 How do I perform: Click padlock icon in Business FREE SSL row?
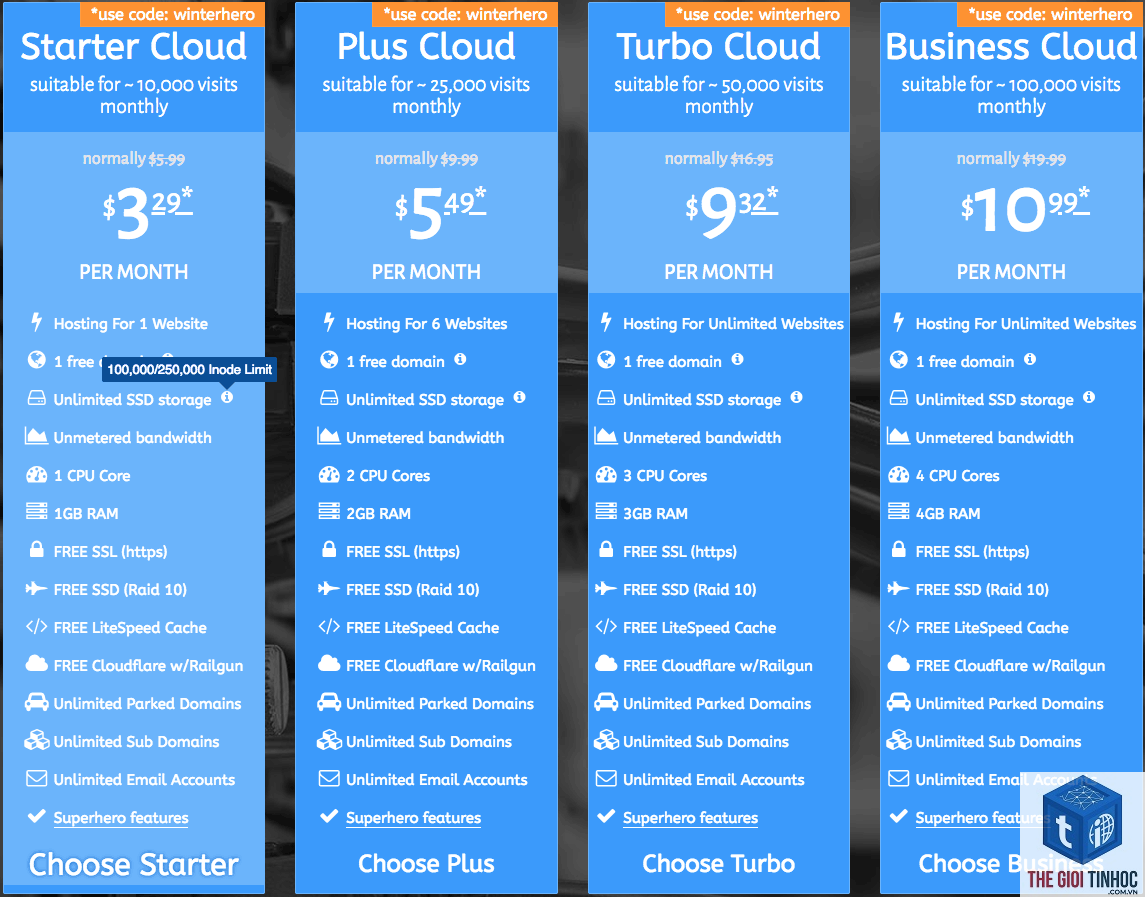(898, 549)
